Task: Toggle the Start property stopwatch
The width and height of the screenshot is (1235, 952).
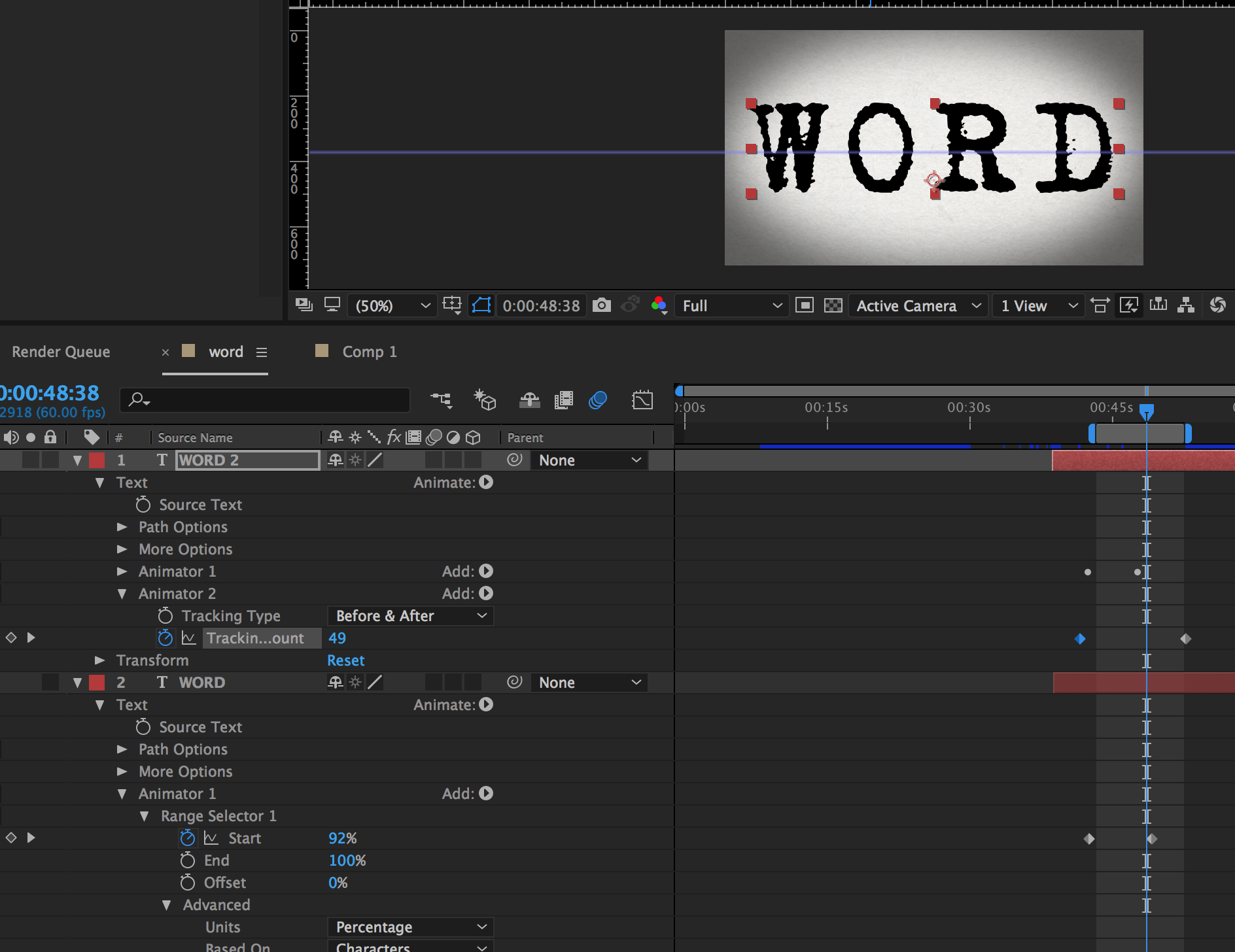Action: point(188,838)
